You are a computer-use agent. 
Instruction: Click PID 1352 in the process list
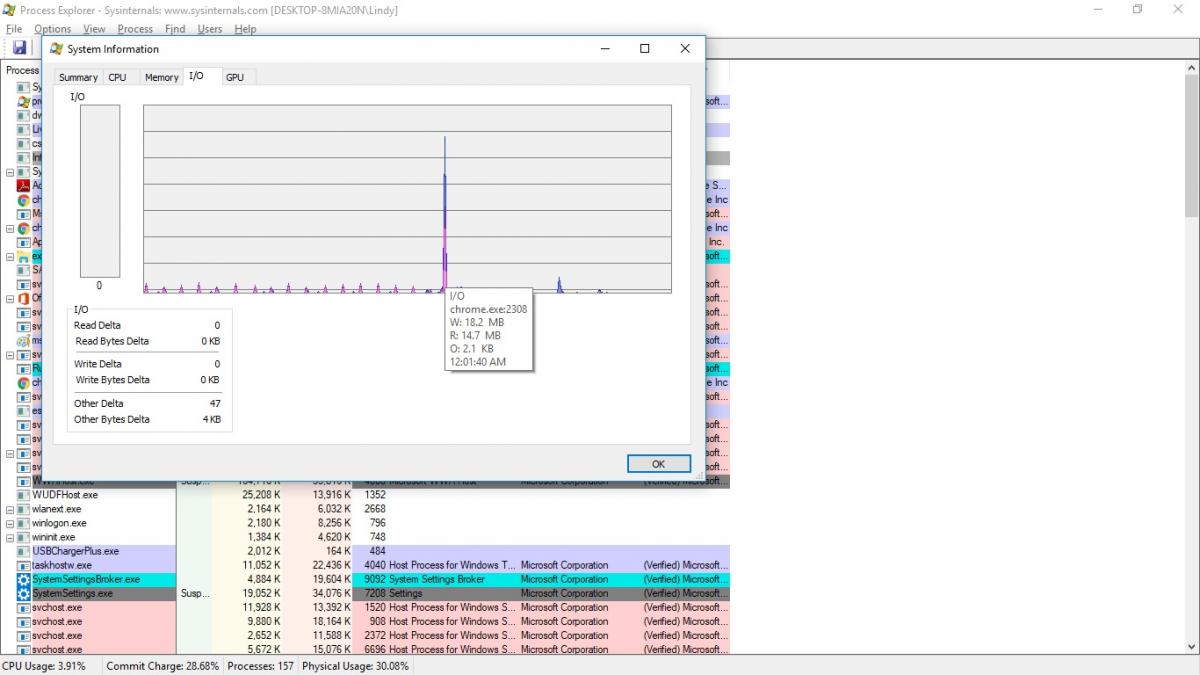[375, 495]
